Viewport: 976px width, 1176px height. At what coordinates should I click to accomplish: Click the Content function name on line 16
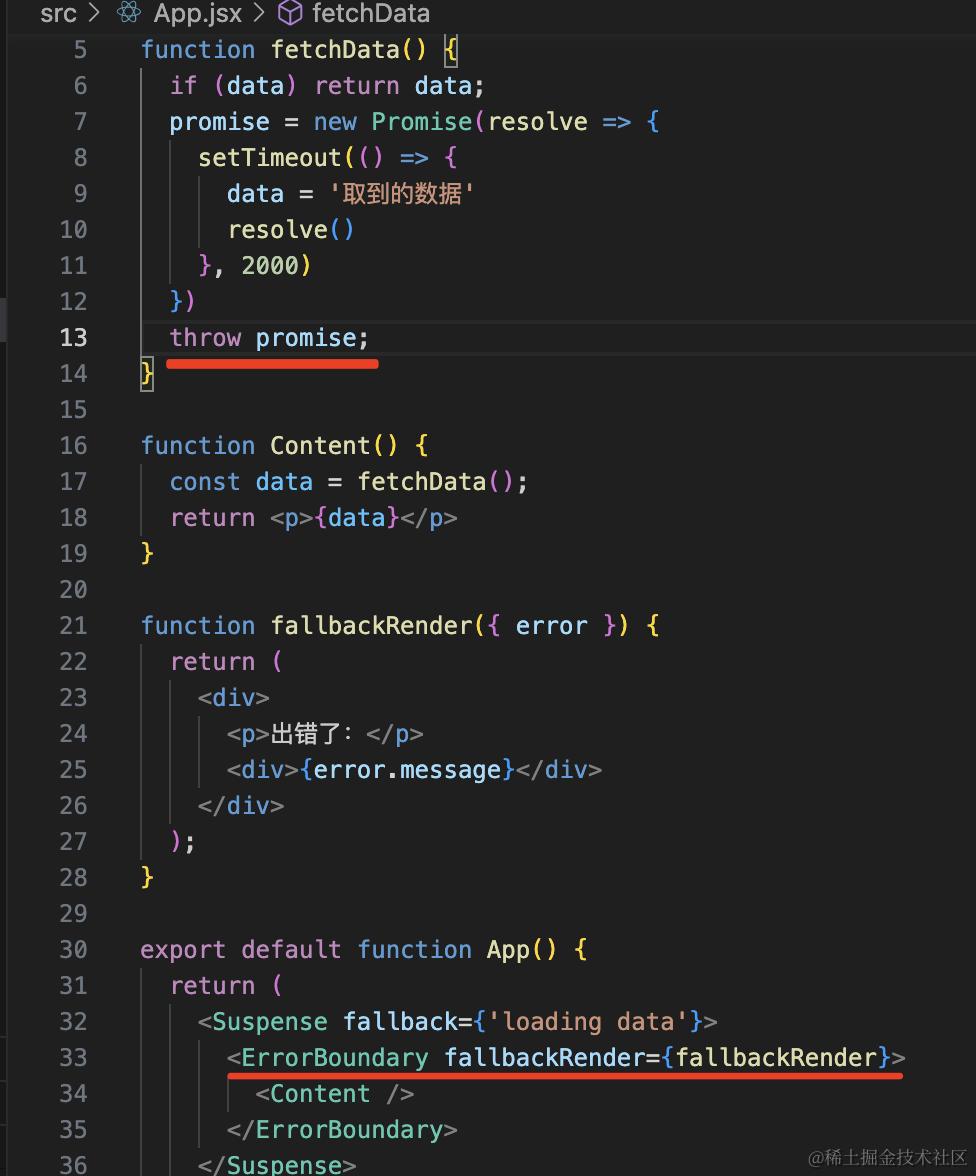point(320,446)
